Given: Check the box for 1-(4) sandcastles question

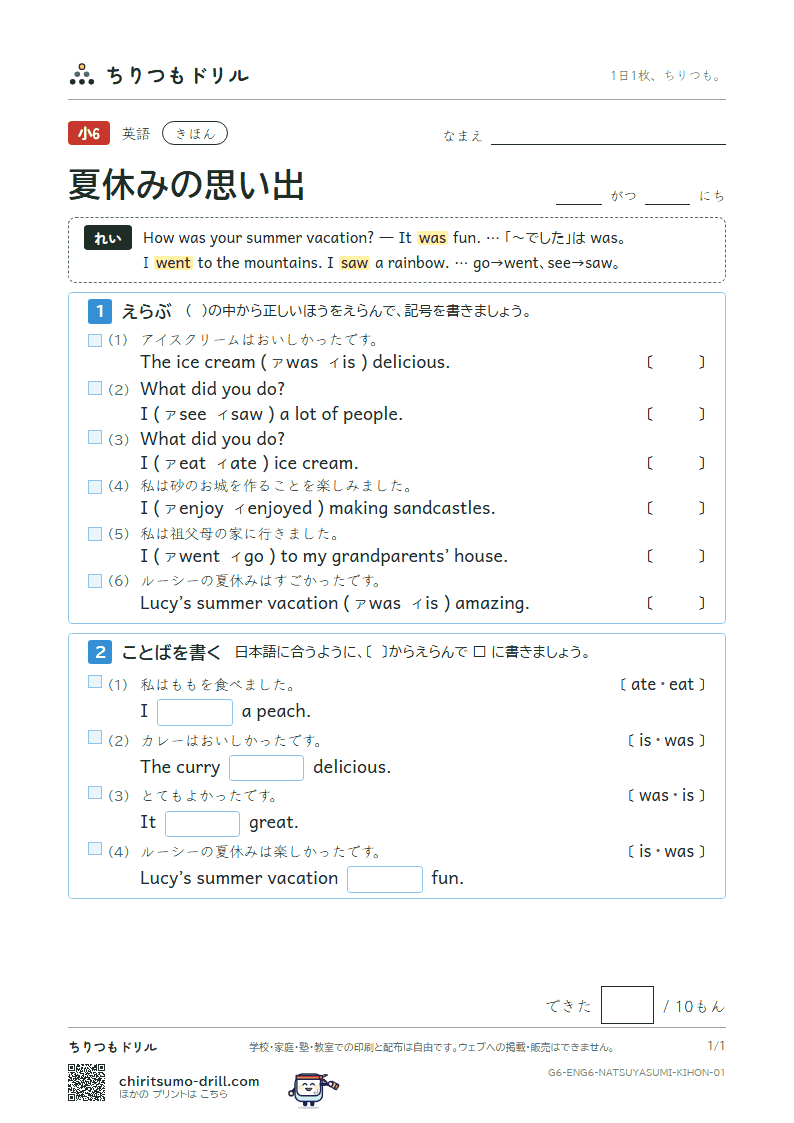Looking at the screenshot, I should point(95,486).
